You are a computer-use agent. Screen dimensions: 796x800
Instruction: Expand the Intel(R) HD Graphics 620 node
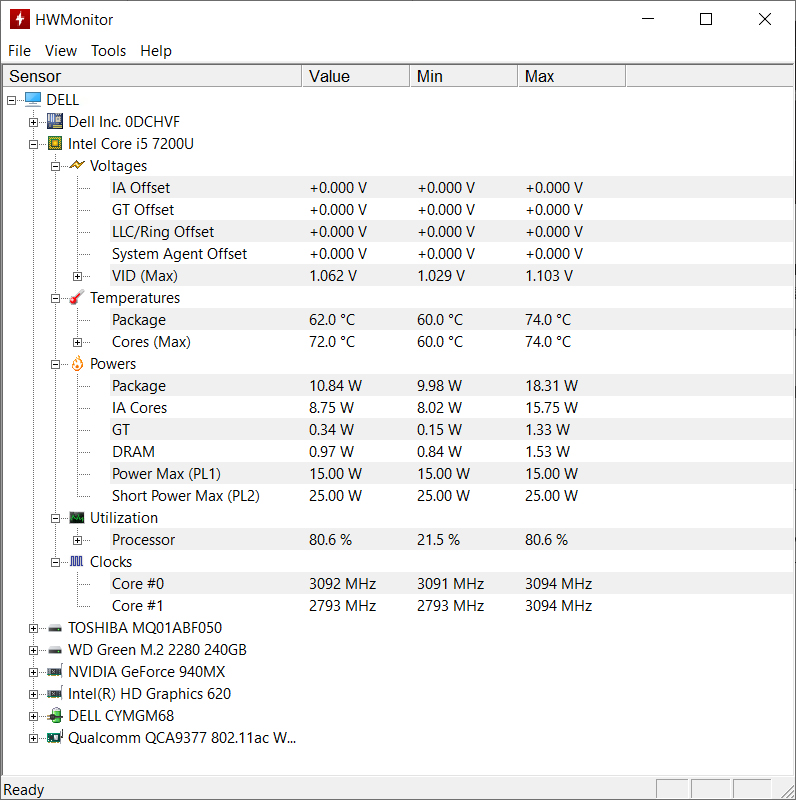click(33, 694)
